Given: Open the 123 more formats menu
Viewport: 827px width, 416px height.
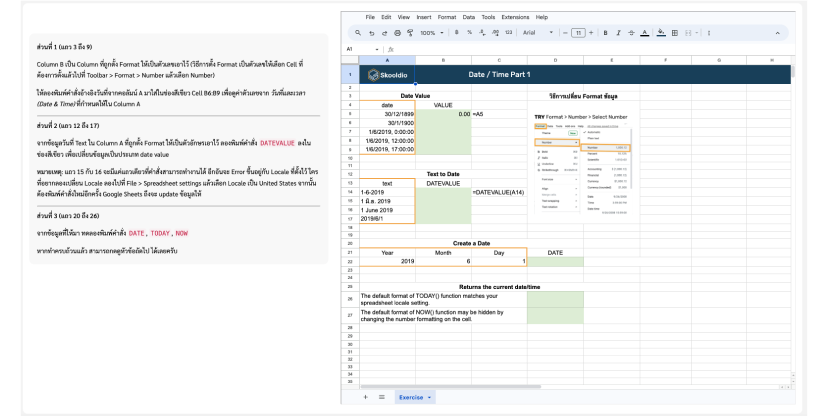Looking at the screenshot, I should pyautogui.click(x=508, y=33).
